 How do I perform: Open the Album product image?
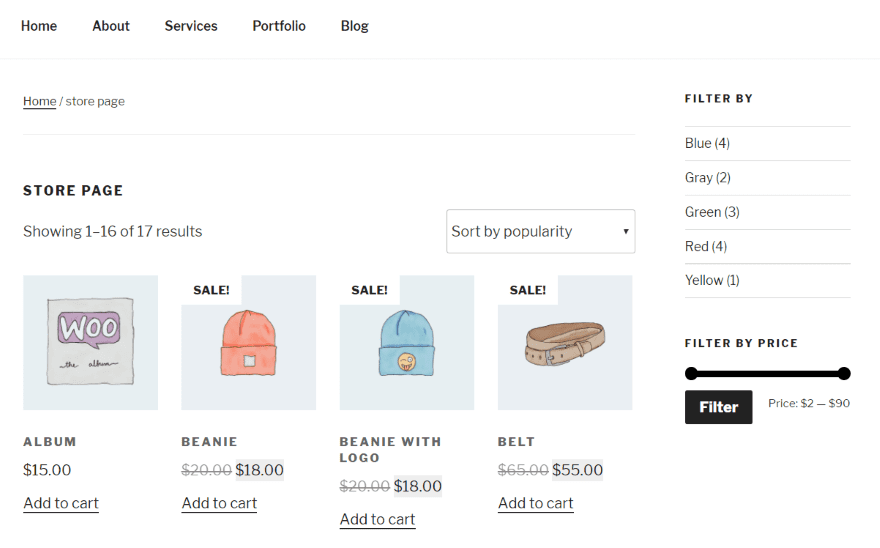tap(90, 342)
